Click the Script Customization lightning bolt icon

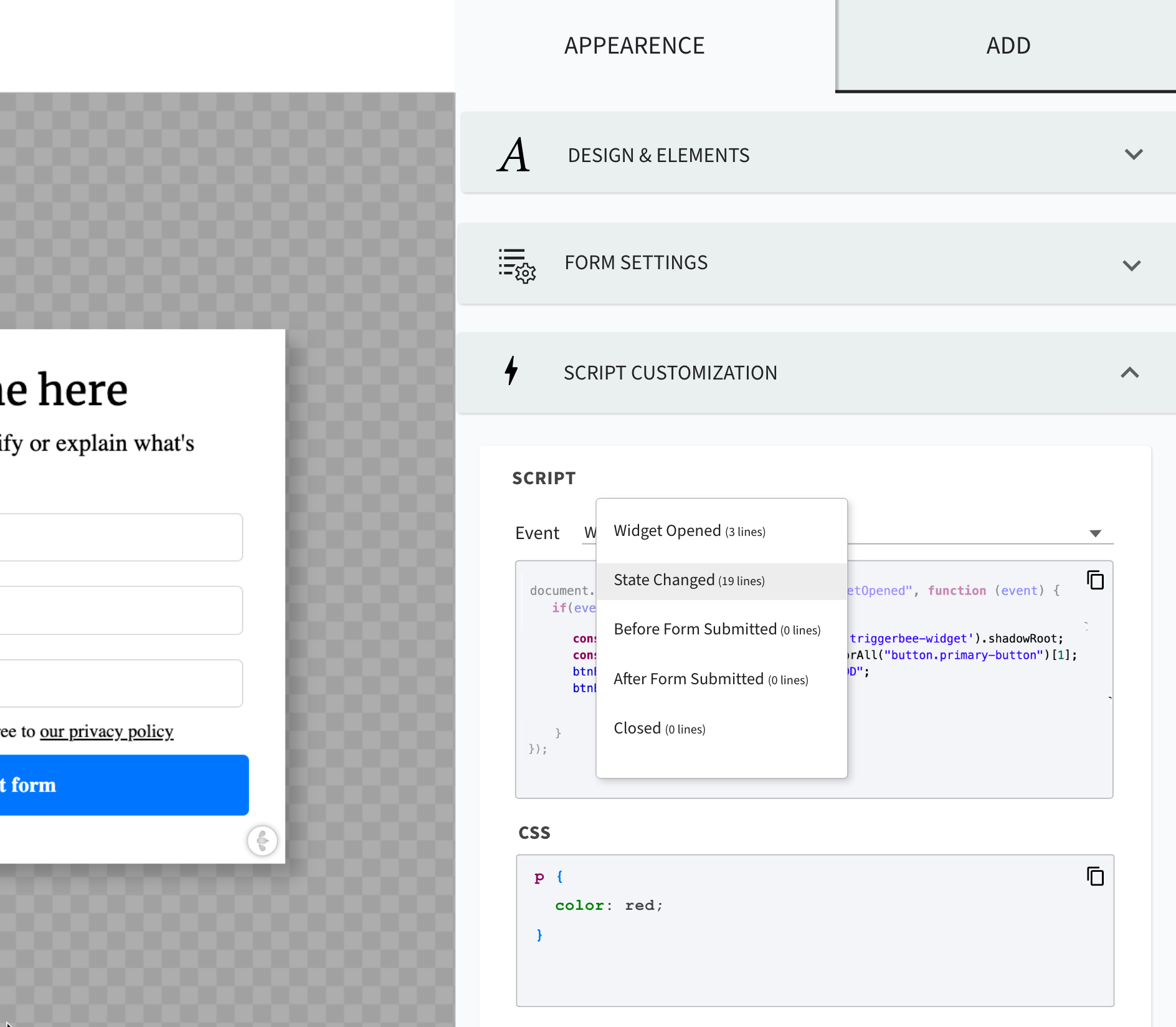(x=511, y=371)
